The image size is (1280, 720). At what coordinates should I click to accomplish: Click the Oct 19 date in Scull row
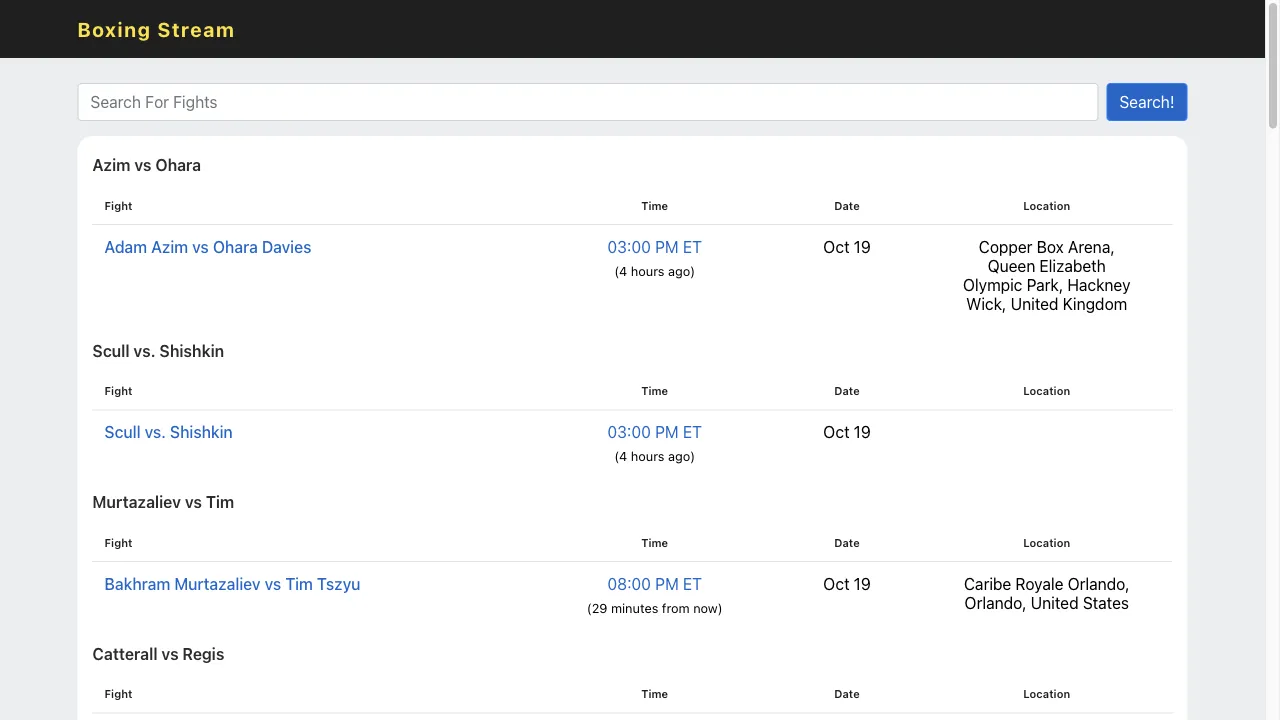(x=847, y=432)
